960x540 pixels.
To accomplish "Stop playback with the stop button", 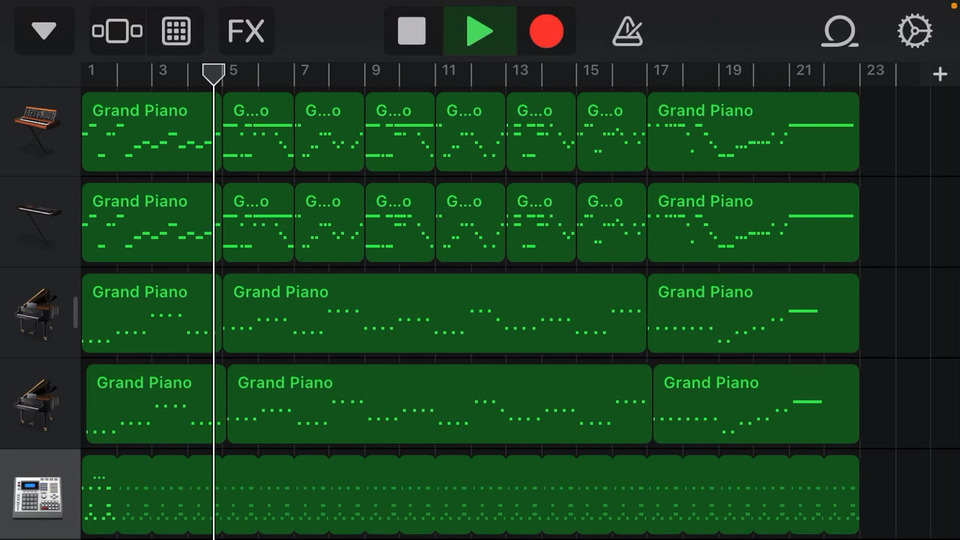I will (x=412, y=31).
